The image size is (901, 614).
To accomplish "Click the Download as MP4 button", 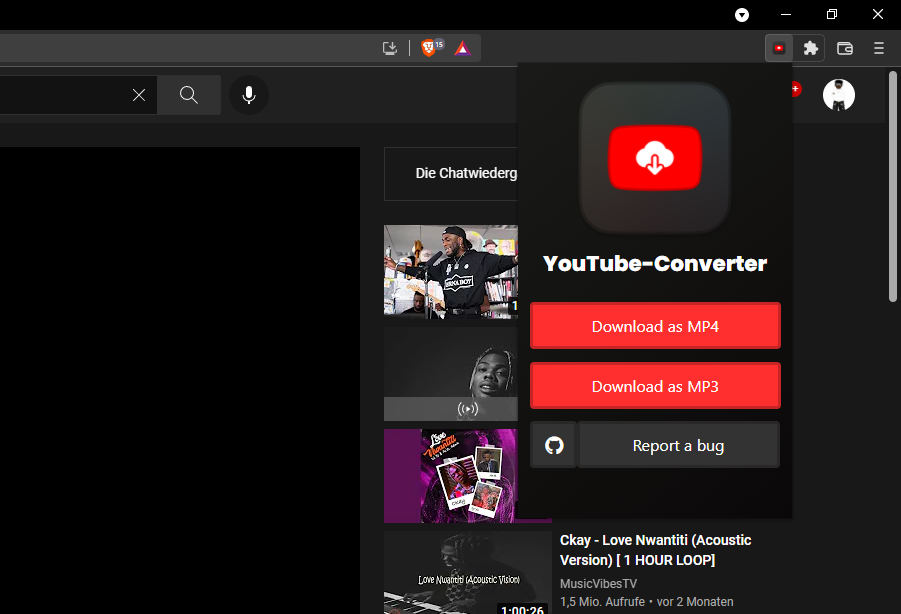I will 655,326.
